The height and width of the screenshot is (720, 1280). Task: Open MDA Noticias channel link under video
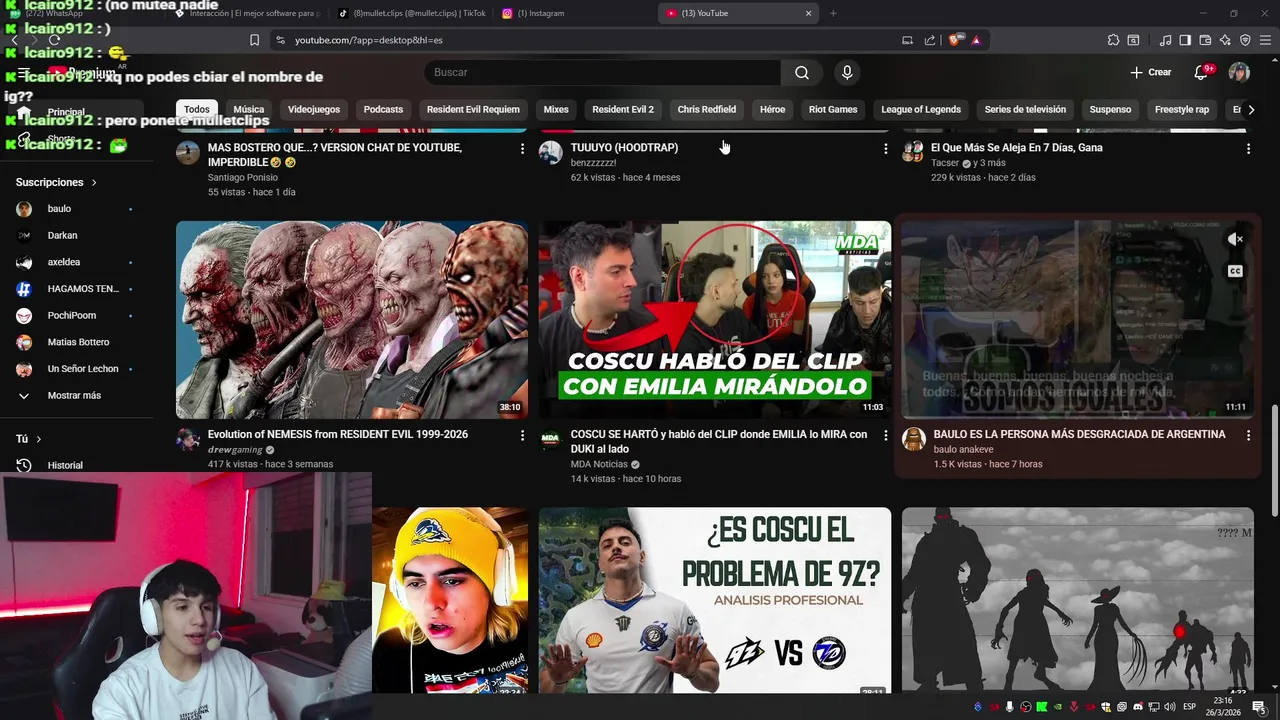pos(599,464)
